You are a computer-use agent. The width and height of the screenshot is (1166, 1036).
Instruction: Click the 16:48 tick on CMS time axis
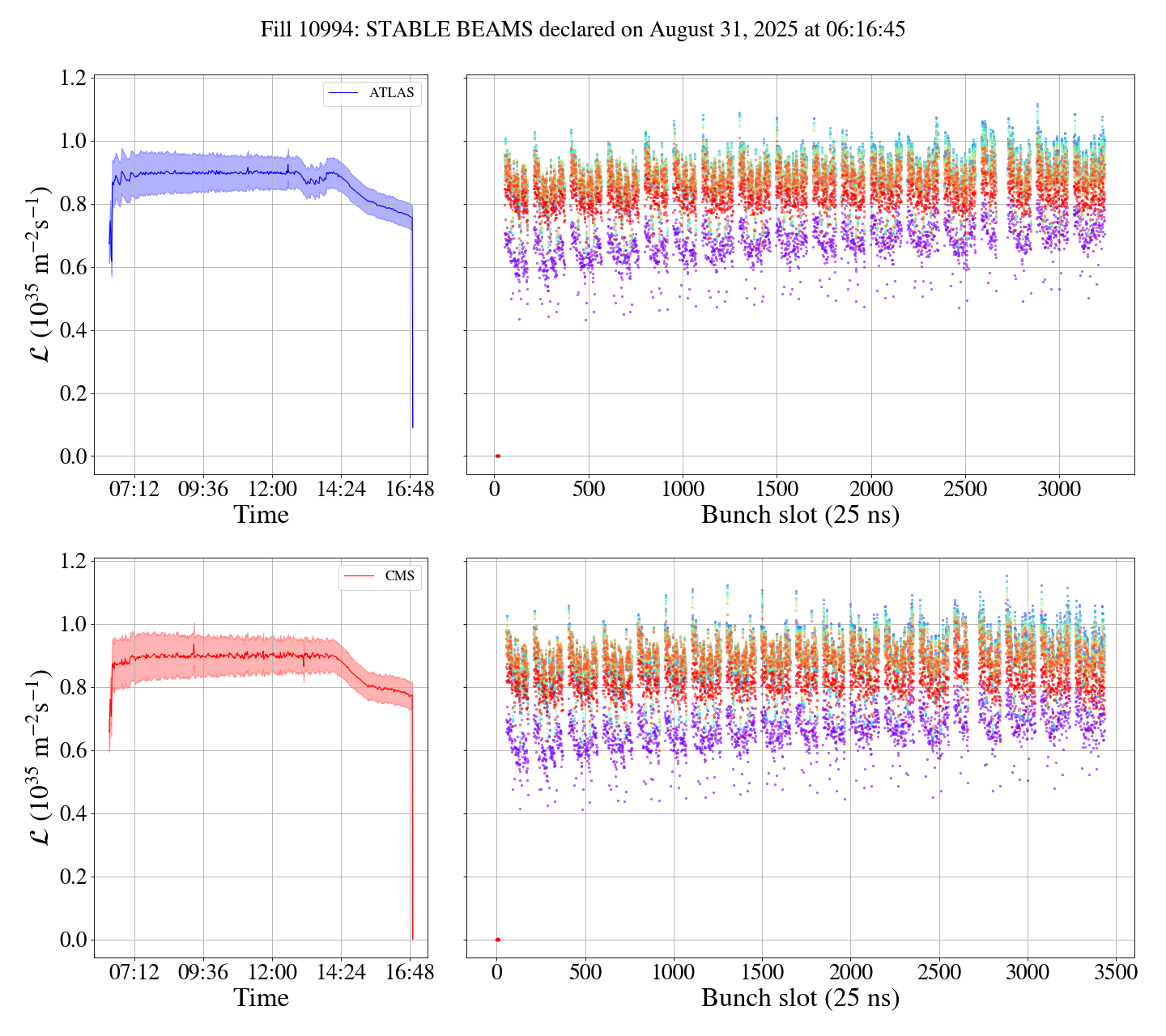[x=410, y=972]
